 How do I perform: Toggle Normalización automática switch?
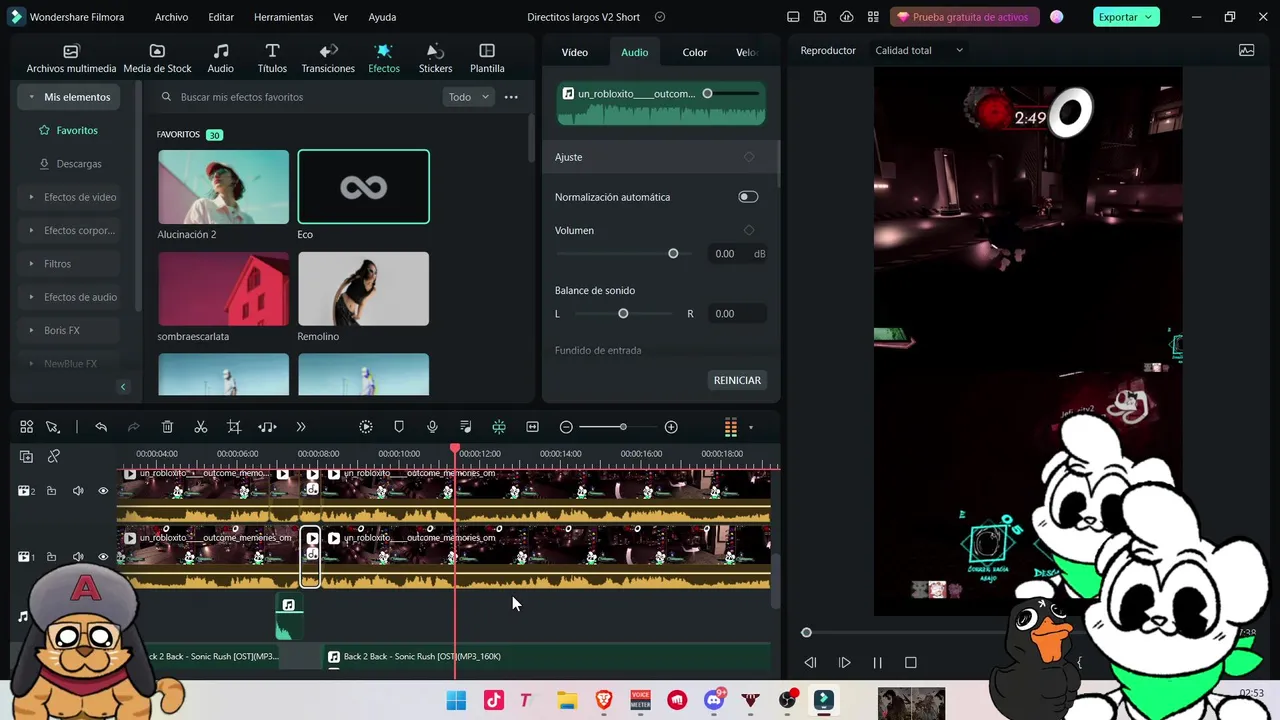click(748, 197)
